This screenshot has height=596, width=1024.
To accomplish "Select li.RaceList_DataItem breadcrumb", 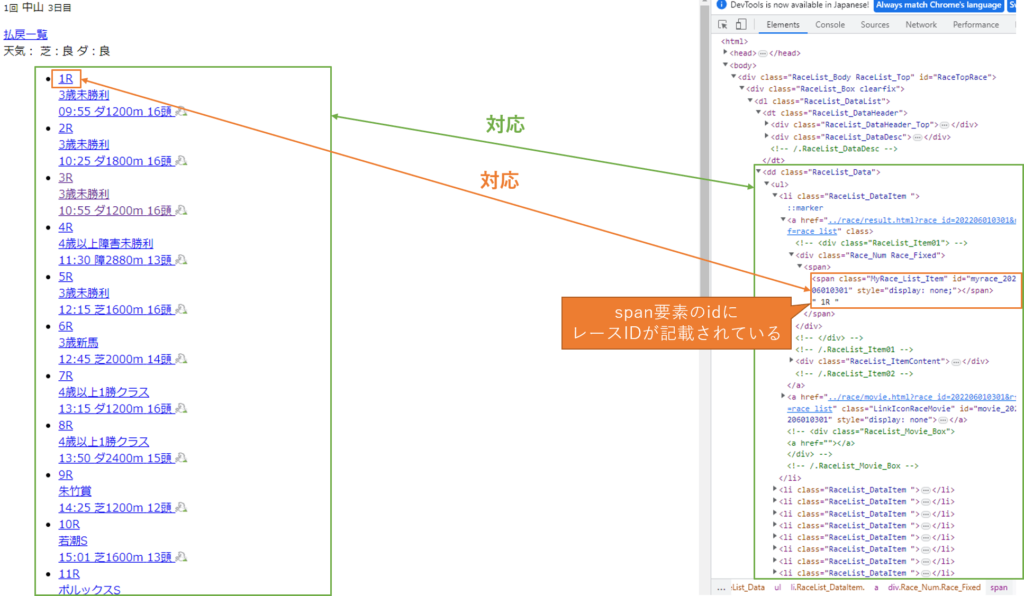I will 827,588.
